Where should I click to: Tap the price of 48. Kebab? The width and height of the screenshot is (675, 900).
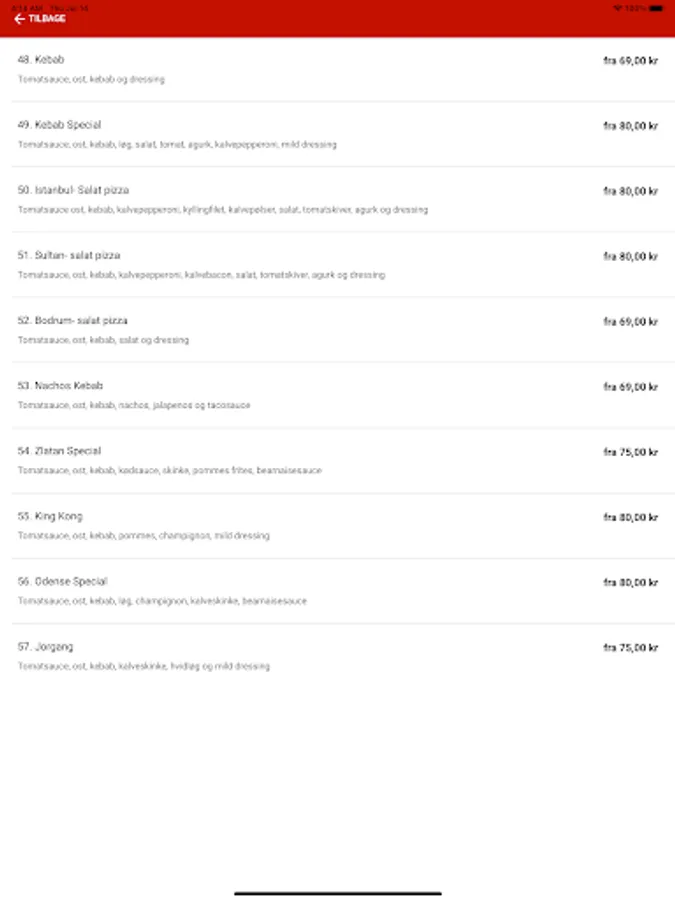coord(630,61)
